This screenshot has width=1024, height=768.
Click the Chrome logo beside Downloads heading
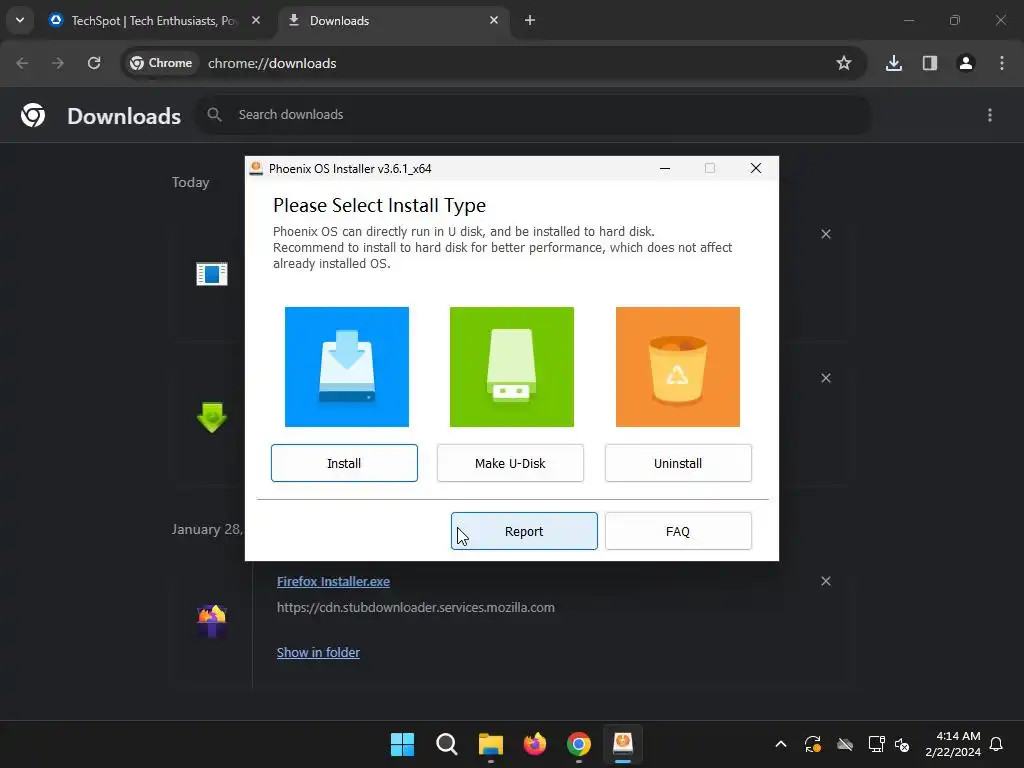click(x=33, y=115)
